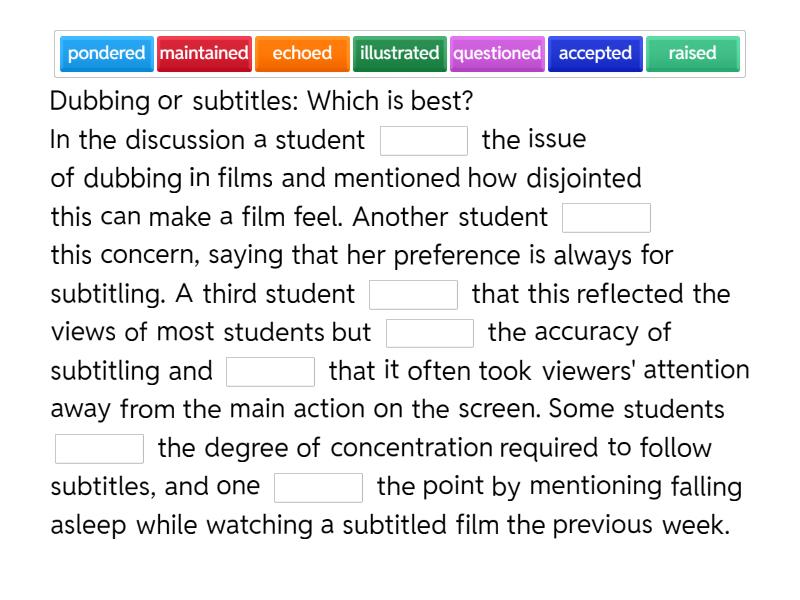Click the blank before 'the point by mentioning'

point(318,488)
